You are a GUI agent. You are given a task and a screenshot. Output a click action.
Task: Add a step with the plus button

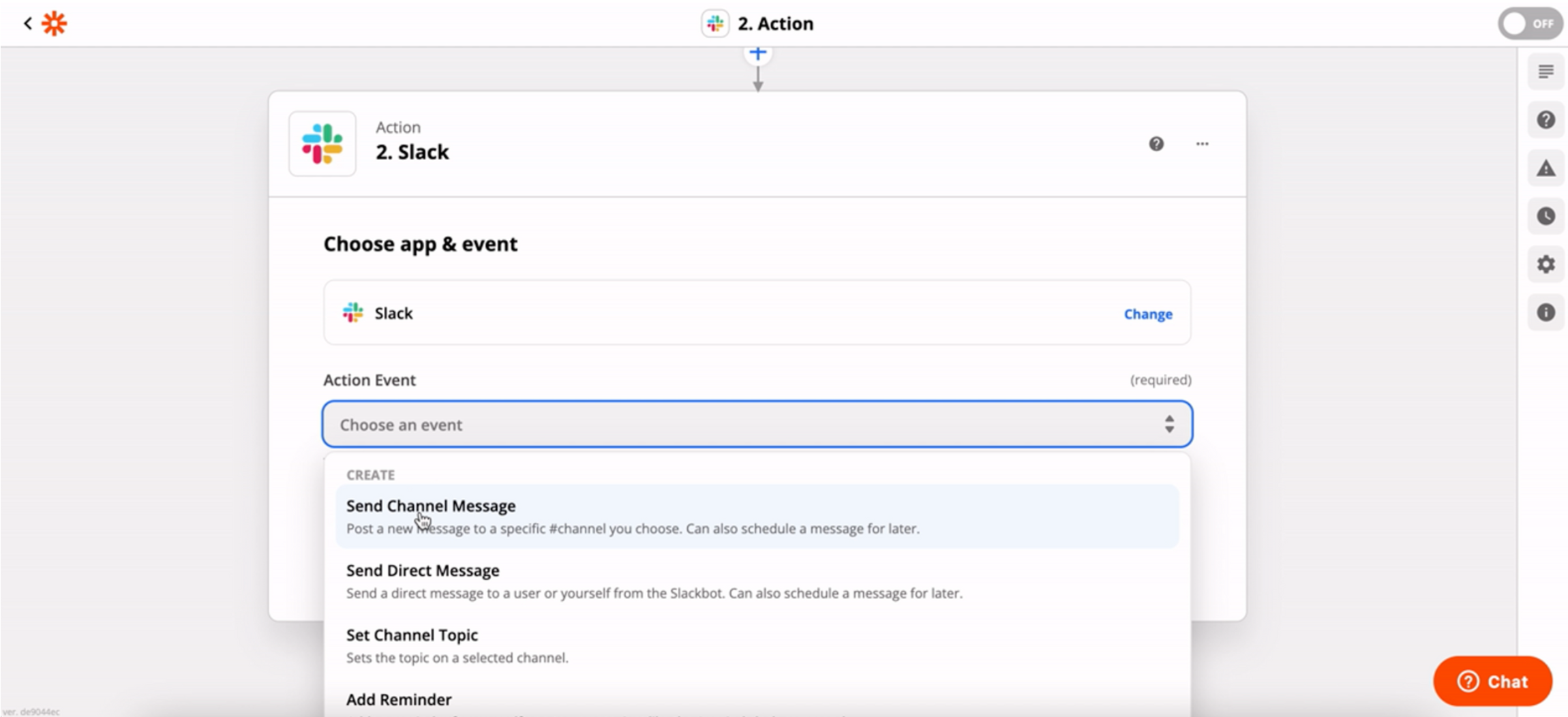point(757,53)
